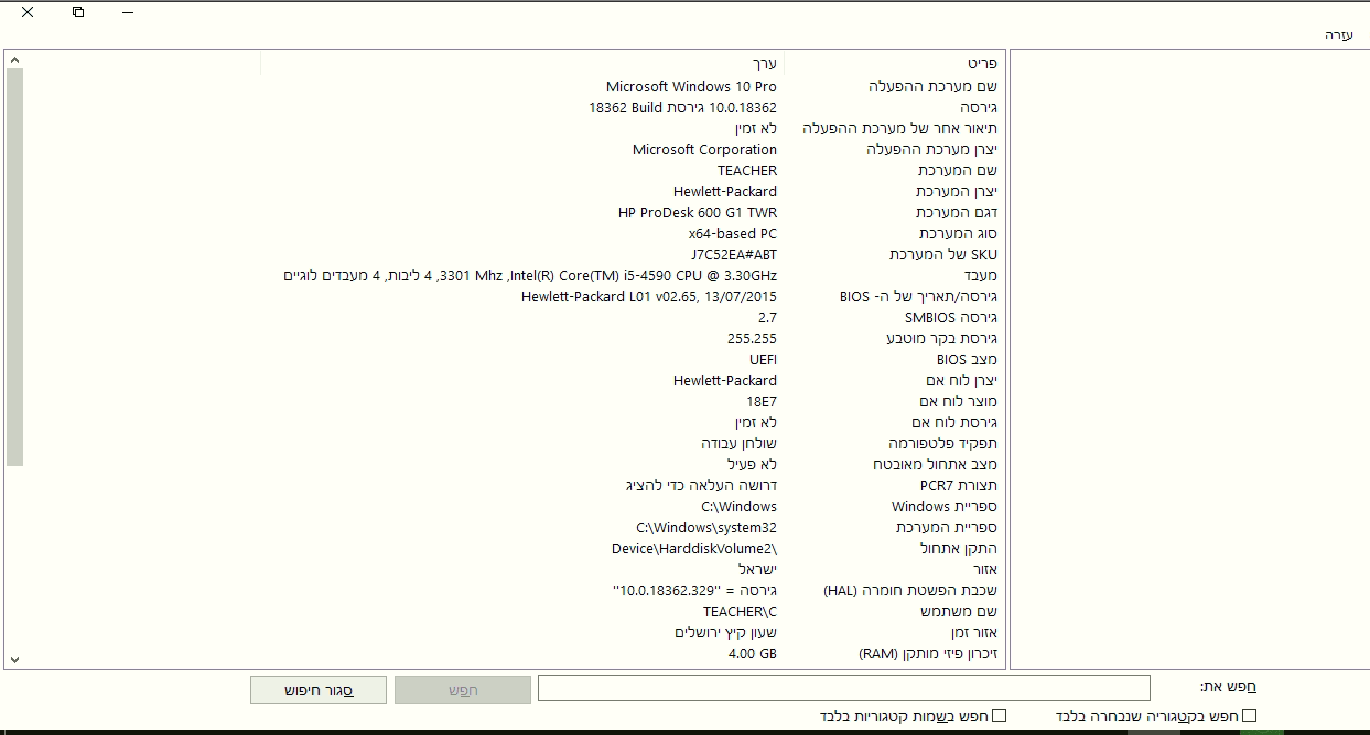Select the 4.00 GB value
Image resolution: width=1370 pixels, height=735 pixels.
point(752,654)
